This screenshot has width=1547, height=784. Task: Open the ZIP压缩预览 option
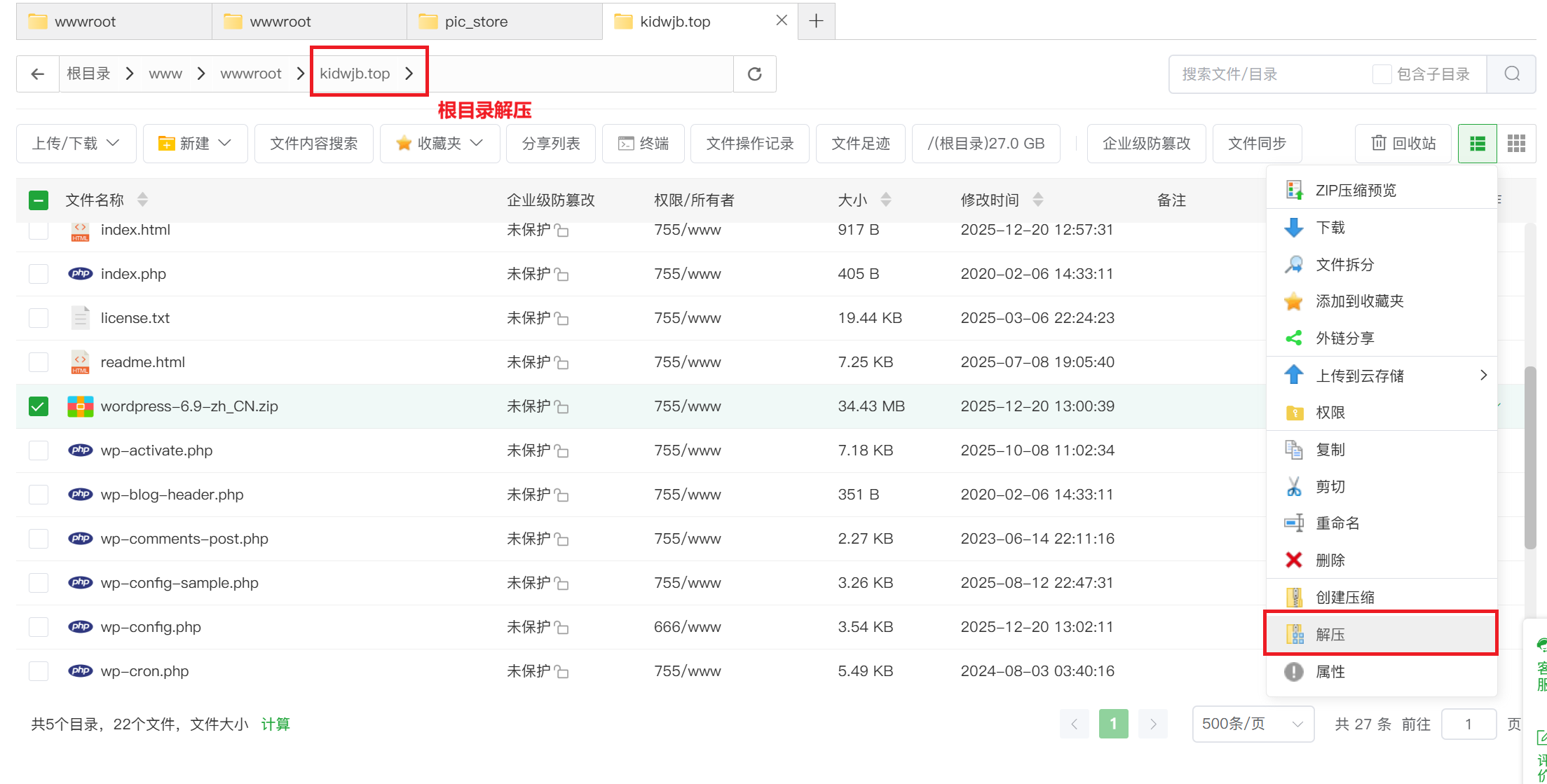pos(1354,190)
